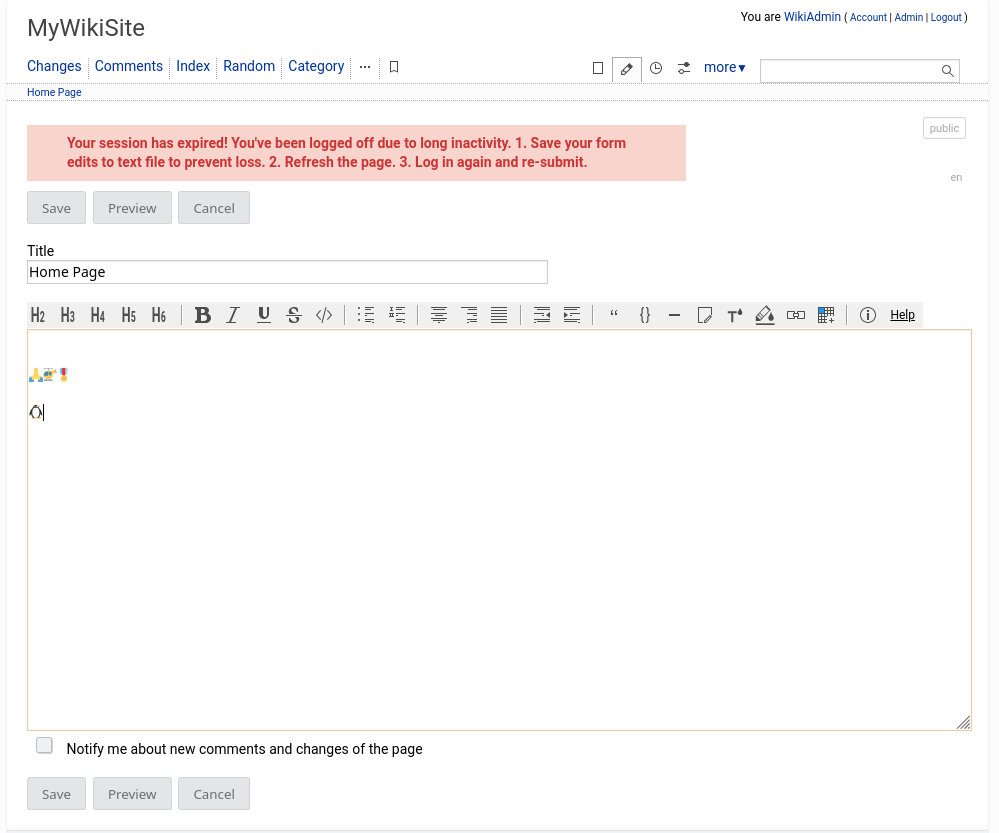Click the Logout link

click(x=945, y=18)
